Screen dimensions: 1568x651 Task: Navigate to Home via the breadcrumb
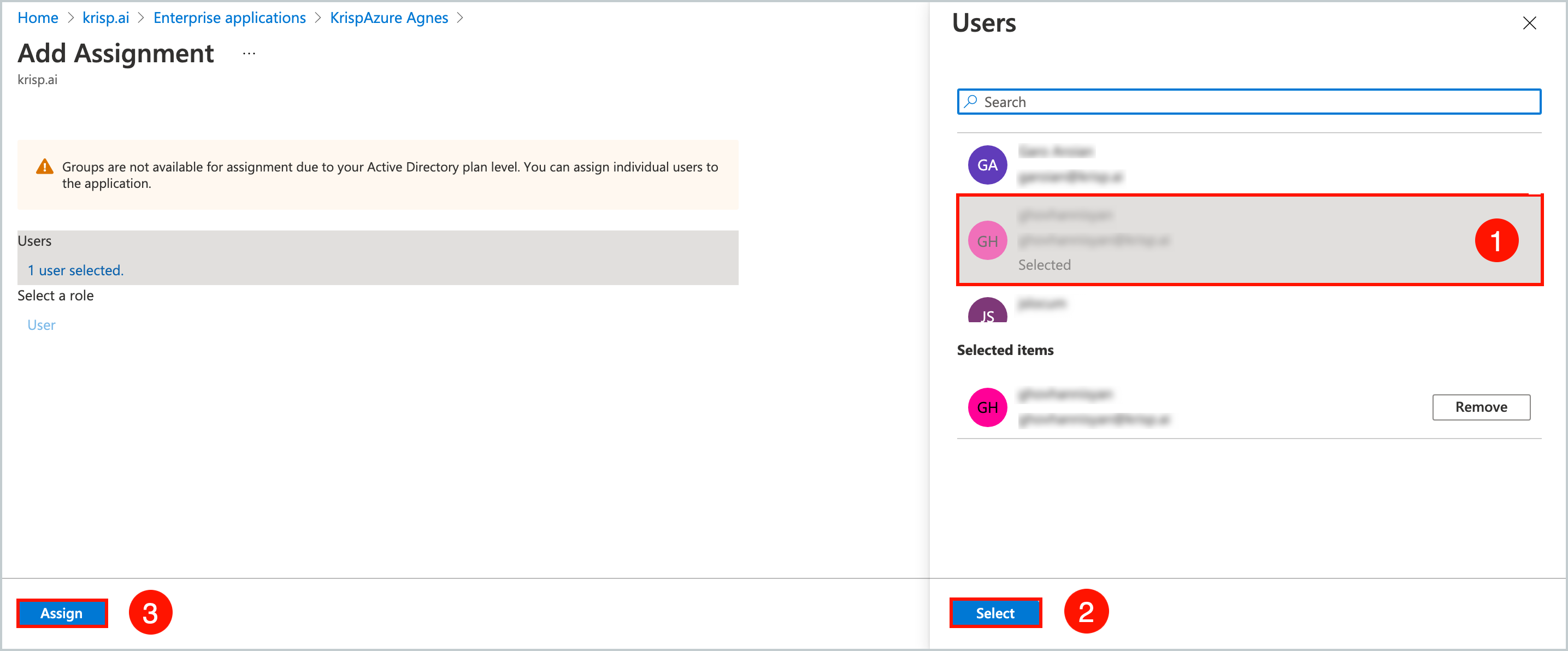tap(37, 17)
